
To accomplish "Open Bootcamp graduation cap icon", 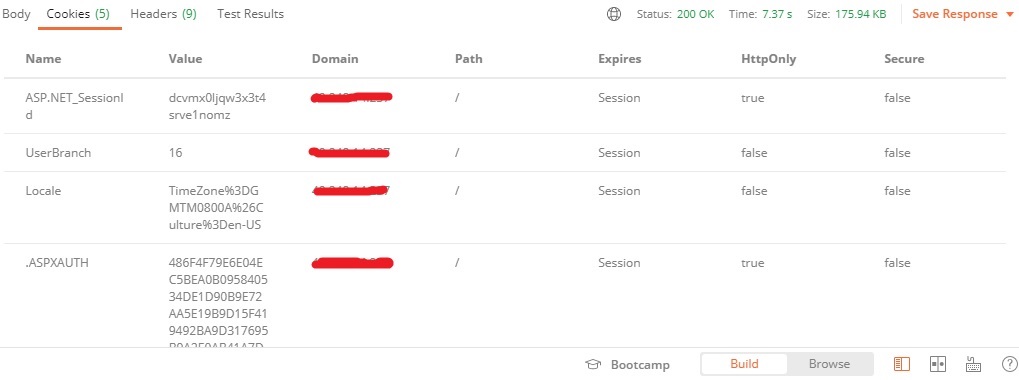I will (593, 364).
